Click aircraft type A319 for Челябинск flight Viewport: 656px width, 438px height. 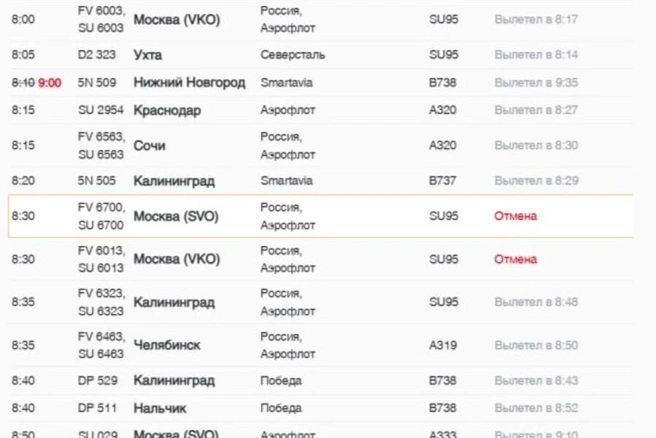click(443, 345)
